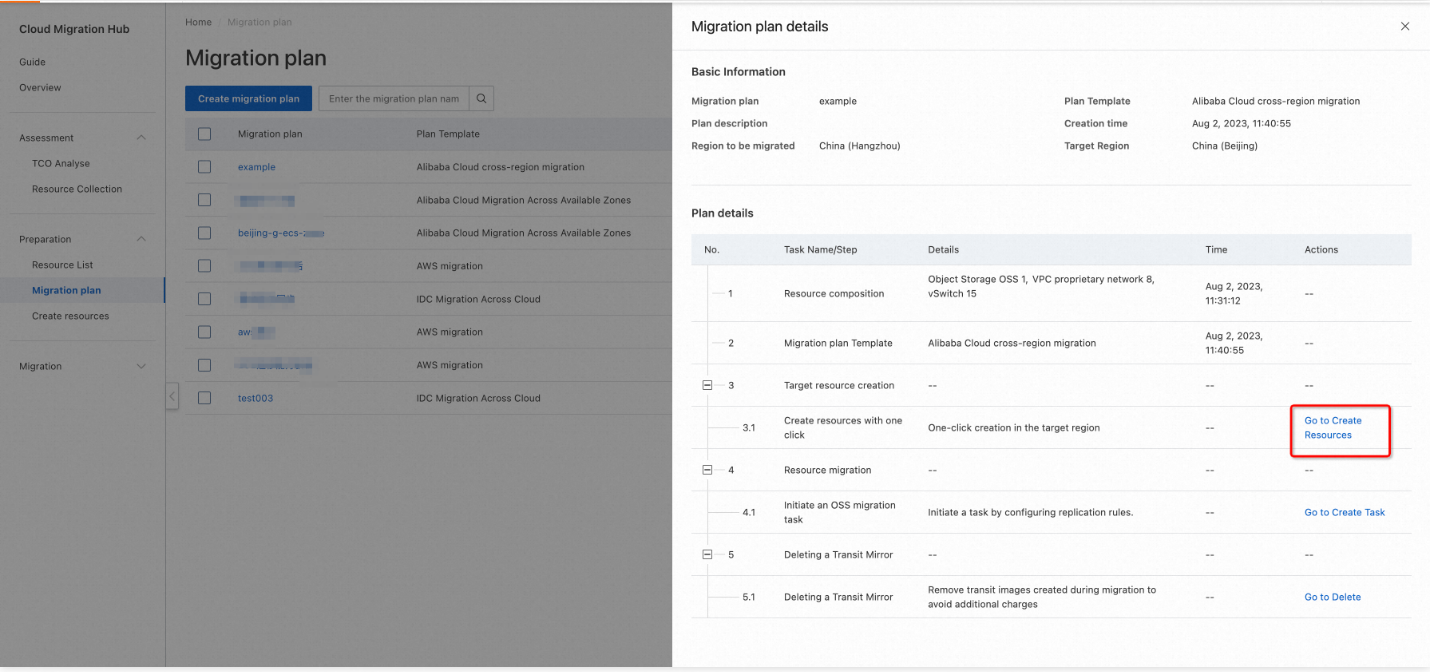Click the Go to Create Resources link
This screenshot has width=1430, height=672.
(1332, 428)
